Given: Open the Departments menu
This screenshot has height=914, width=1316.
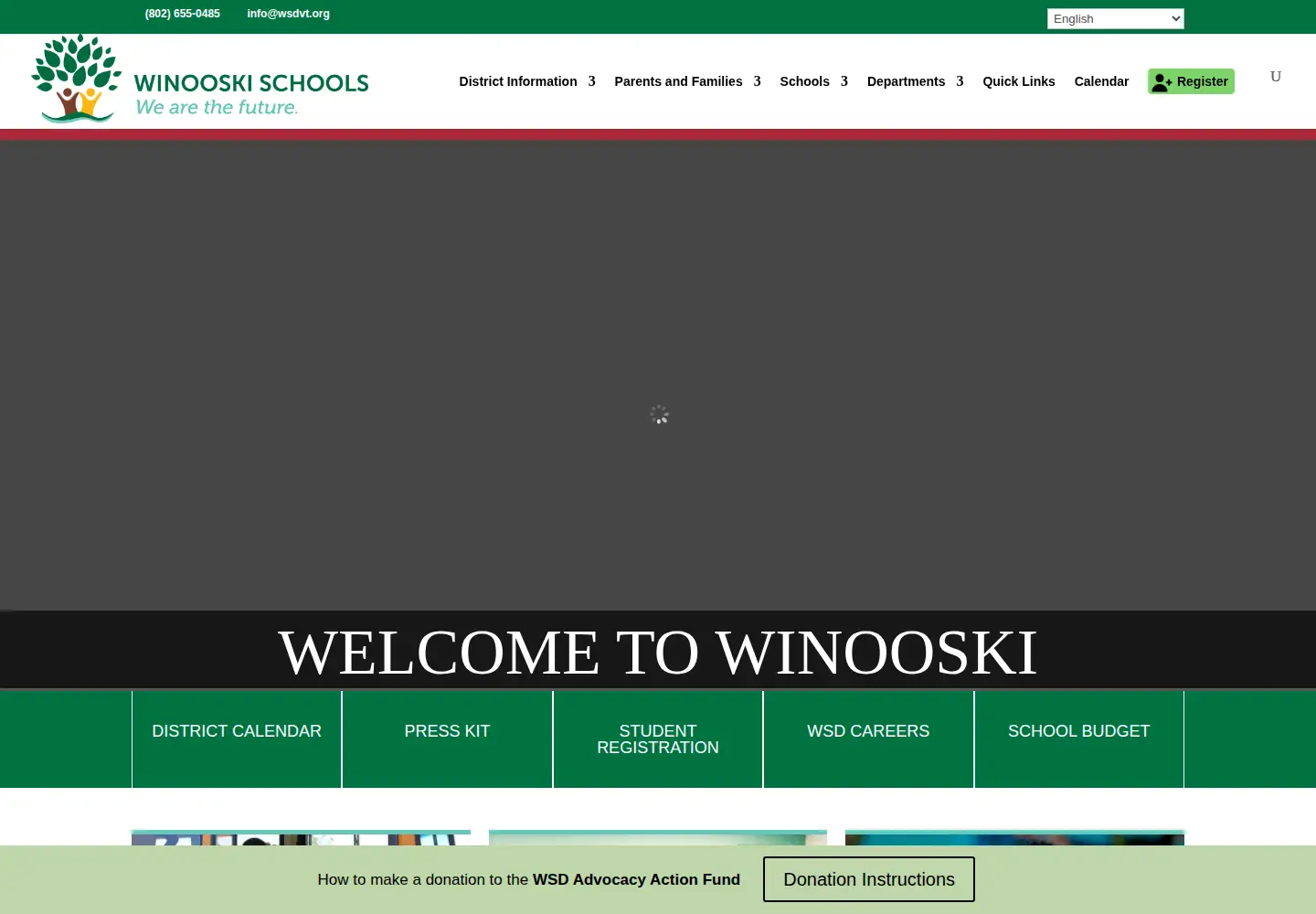Looking at the screenshot, I should 906,81.
